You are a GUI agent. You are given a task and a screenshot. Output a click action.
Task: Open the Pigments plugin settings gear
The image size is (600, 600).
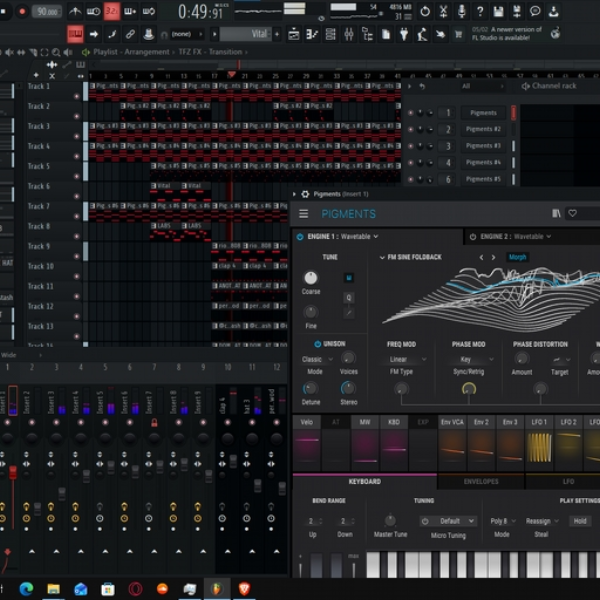pos(305,194)
